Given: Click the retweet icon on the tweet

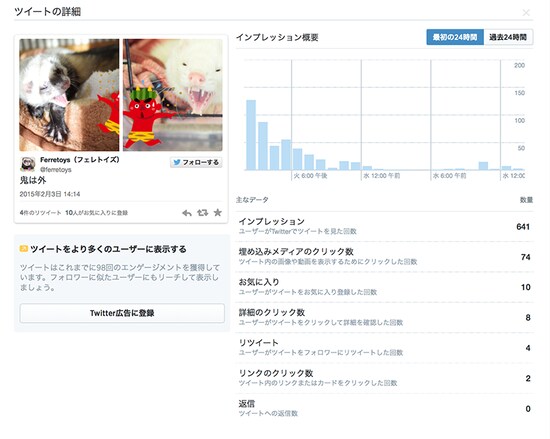Looking at the screenshot, I should [202, 212].
